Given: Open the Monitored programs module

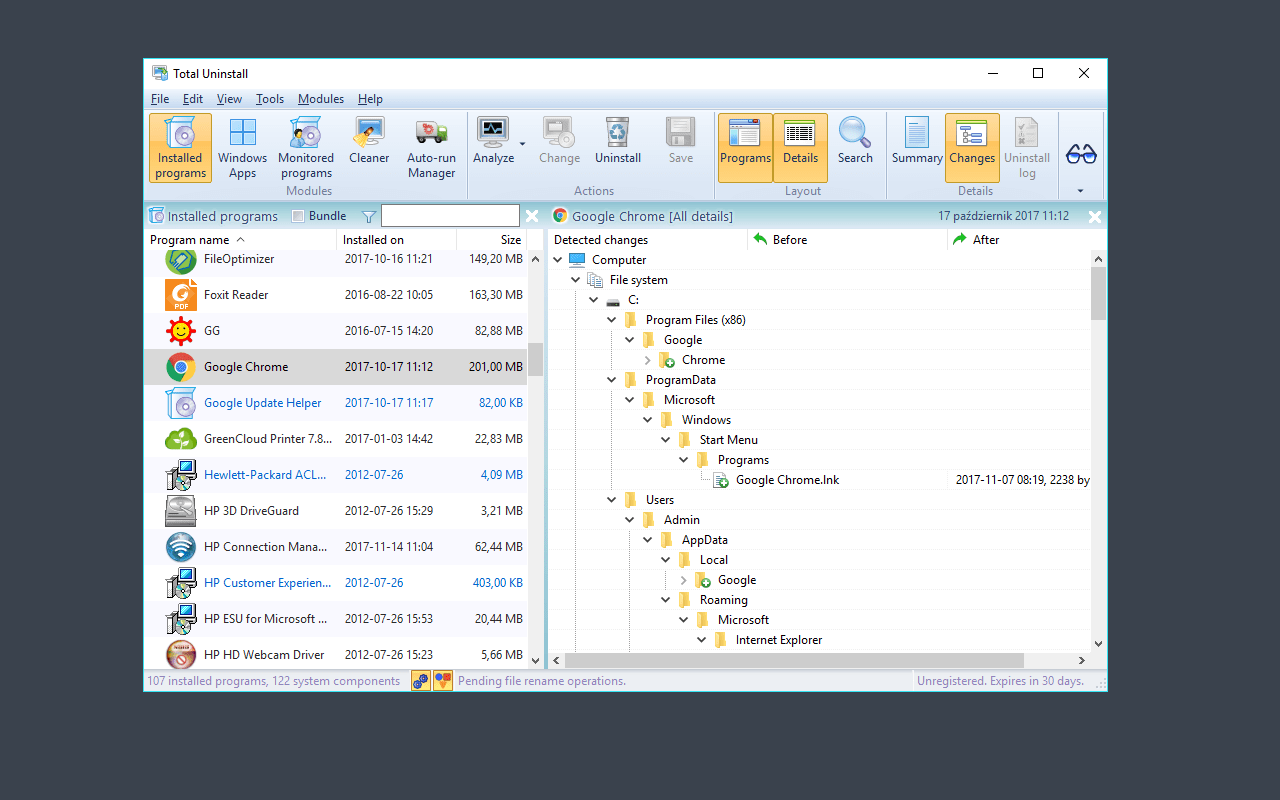Looking at the screenshot, I should (306, 148).
